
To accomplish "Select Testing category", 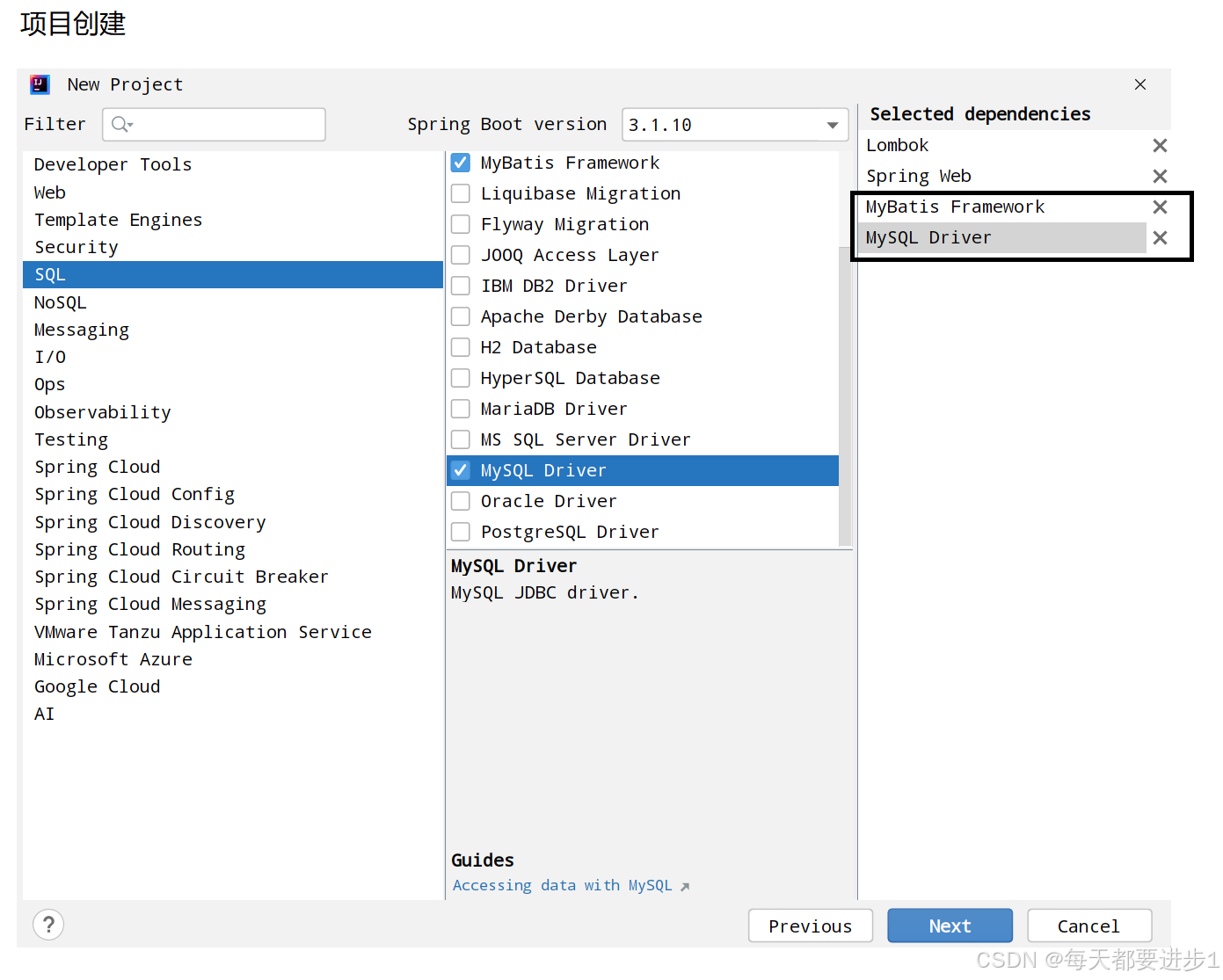I will (x=233, y=439).
